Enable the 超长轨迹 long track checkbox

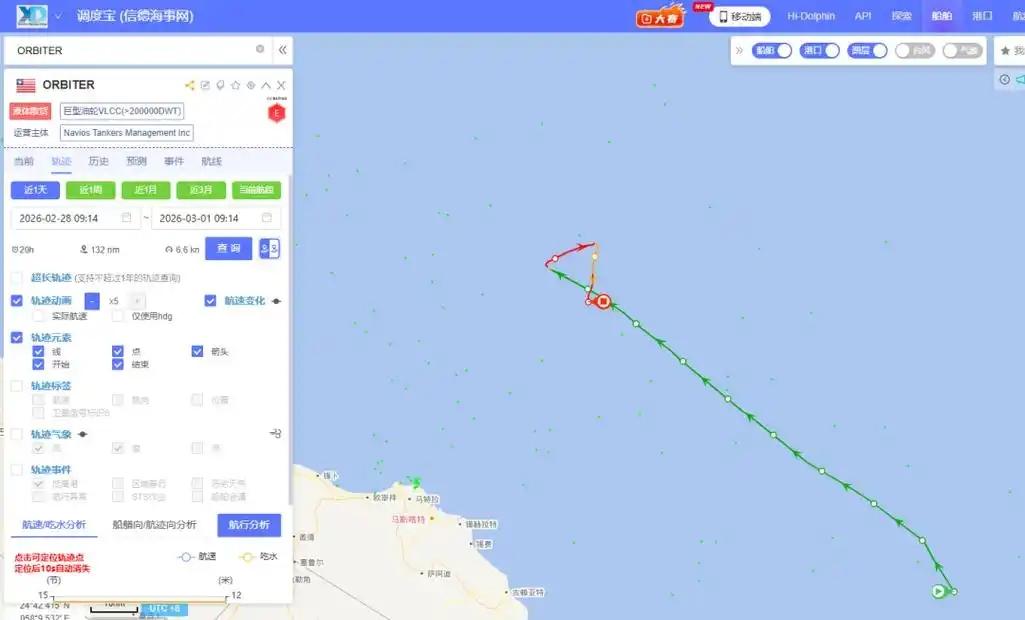tap(17, 277)
